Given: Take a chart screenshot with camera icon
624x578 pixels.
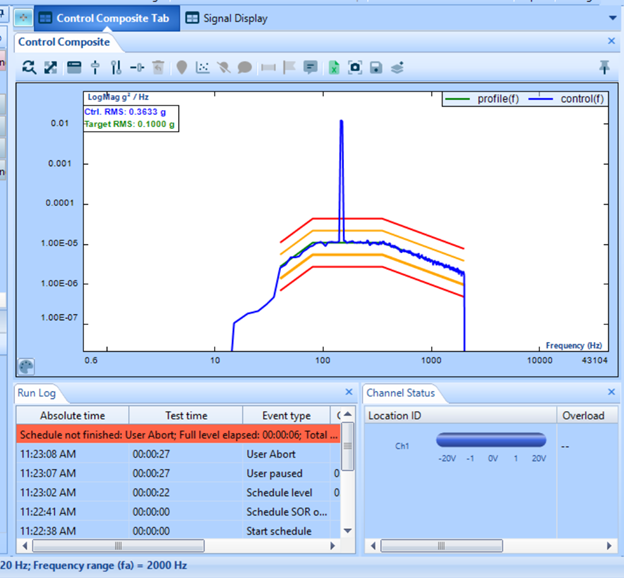Looking at the screenshot, I should (354, 67).
